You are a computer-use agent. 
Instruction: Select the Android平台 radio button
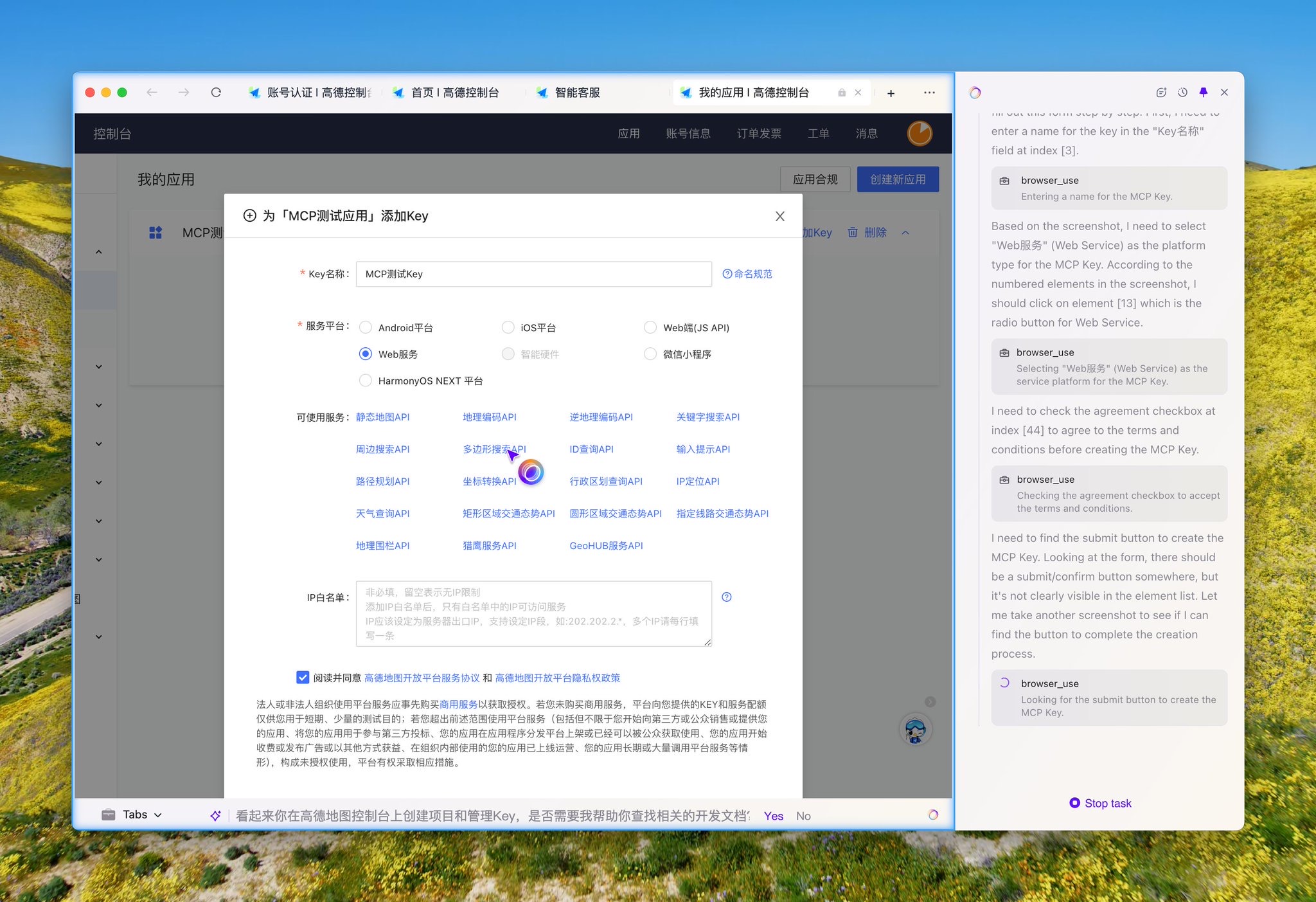pyautogui.click(x=366, y=327)
